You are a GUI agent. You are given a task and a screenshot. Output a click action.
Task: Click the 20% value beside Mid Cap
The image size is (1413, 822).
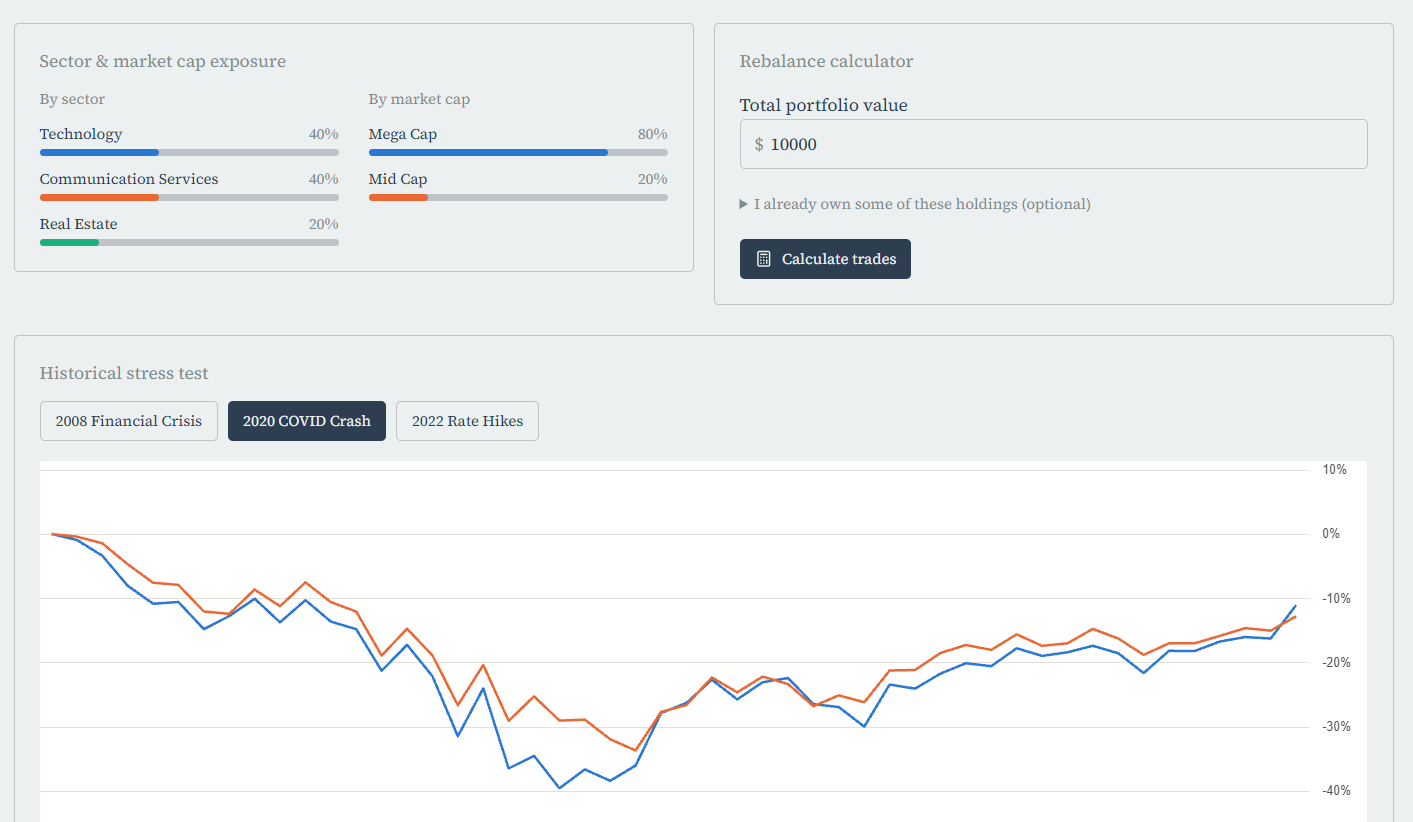pos(653,179)
